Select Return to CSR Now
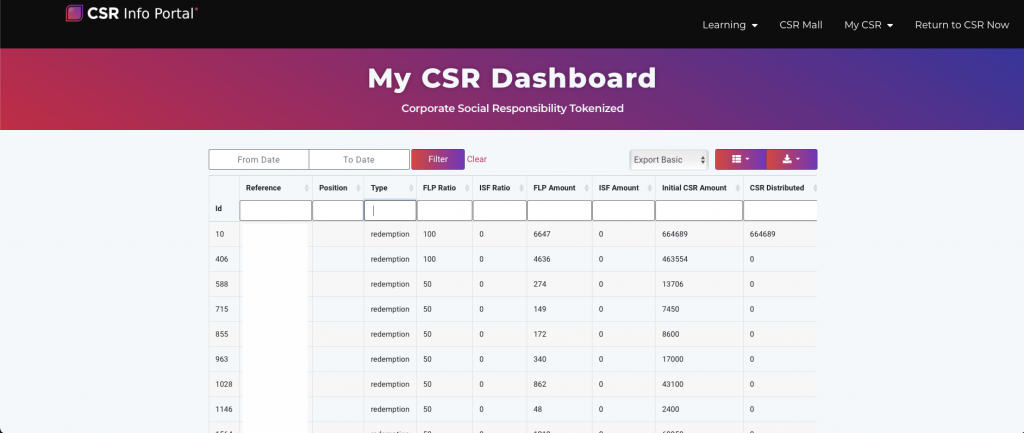The width and height of the screenshot is (1024, 433). [962, 25]
